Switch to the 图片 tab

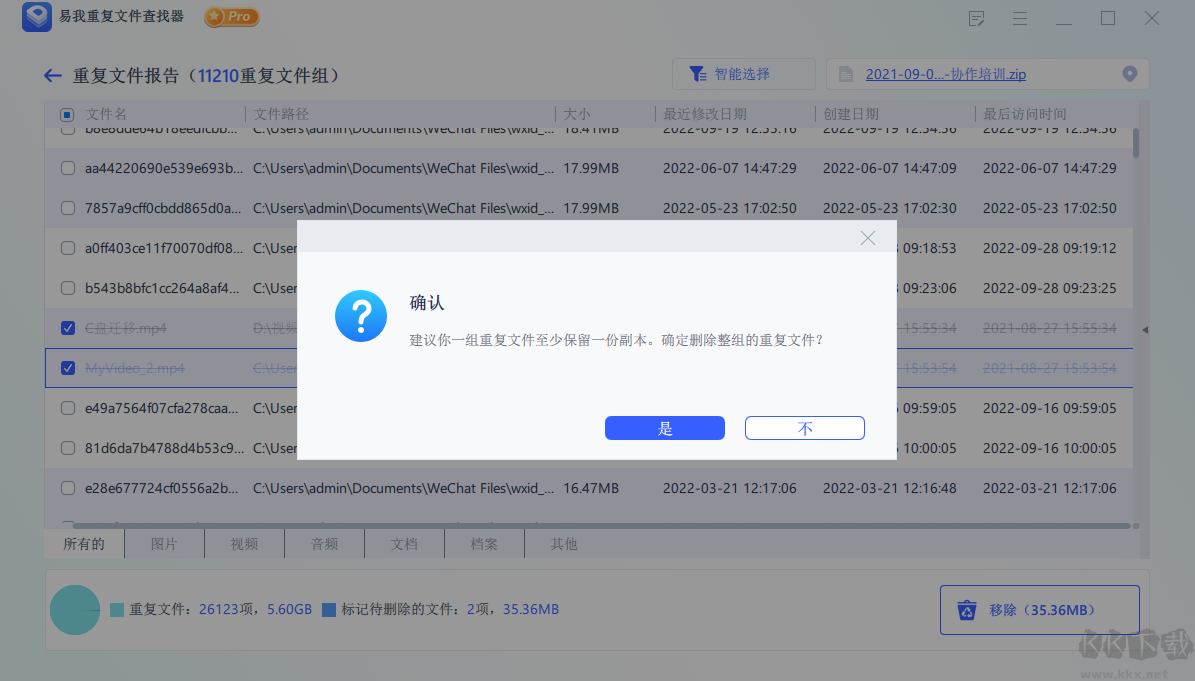(x=164, y=544)
